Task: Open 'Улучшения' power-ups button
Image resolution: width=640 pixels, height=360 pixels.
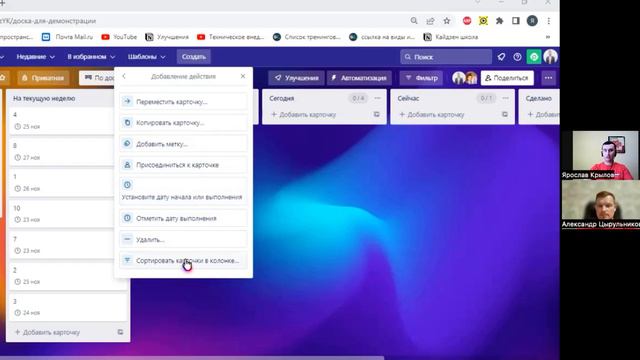Action: click(x=296, y=78)
